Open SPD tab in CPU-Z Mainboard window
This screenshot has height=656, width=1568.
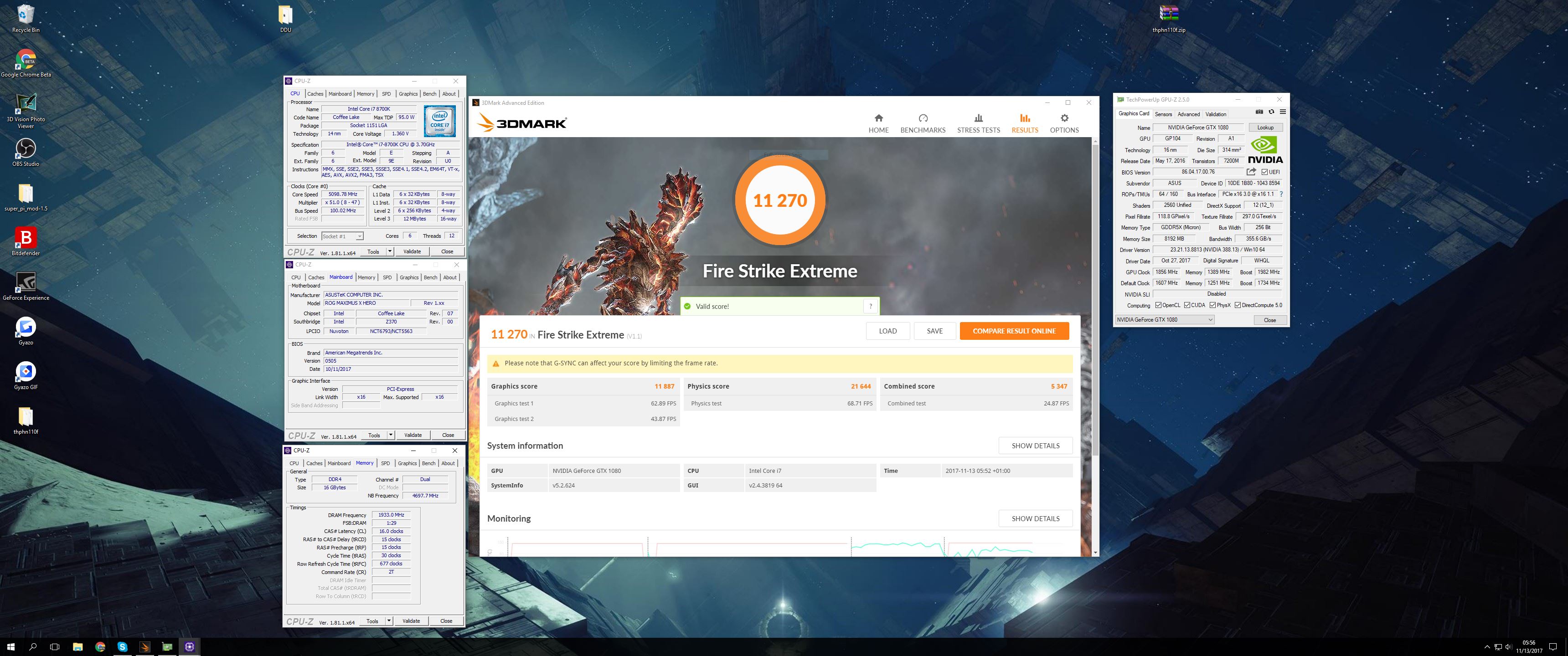click(x=387, y=277)
